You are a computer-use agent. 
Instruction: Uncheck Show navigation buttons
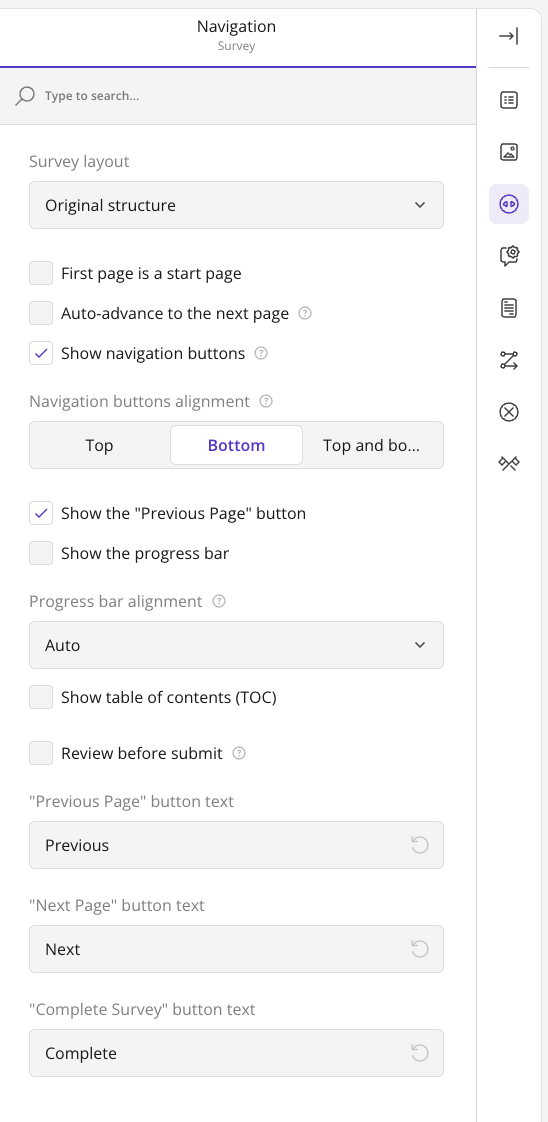[41, 353]
